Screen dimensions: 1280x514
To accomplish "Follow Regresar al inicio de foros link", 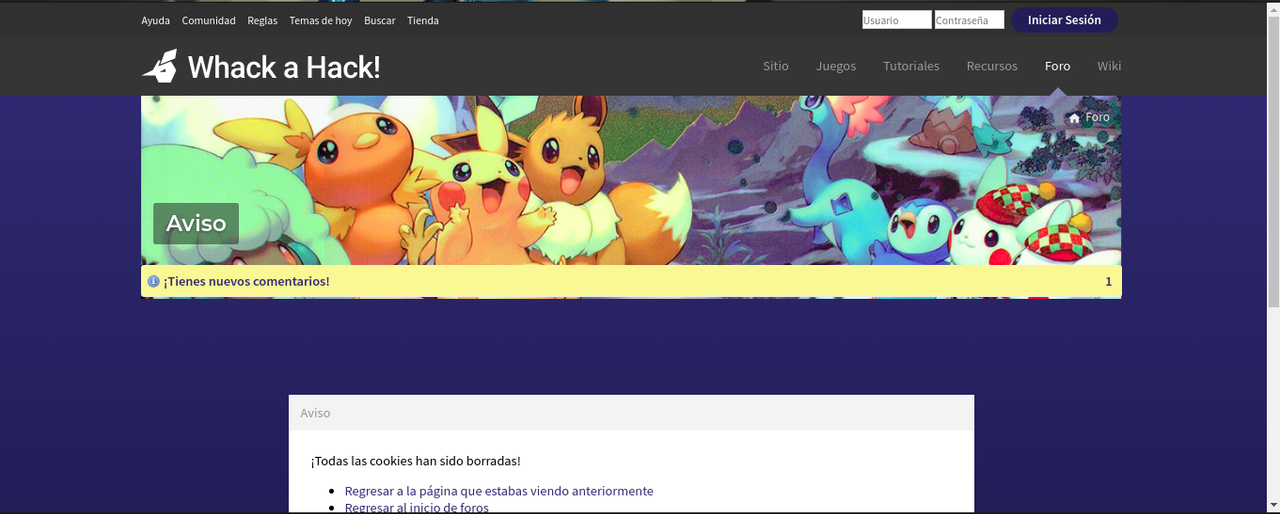I will (417, 507).
